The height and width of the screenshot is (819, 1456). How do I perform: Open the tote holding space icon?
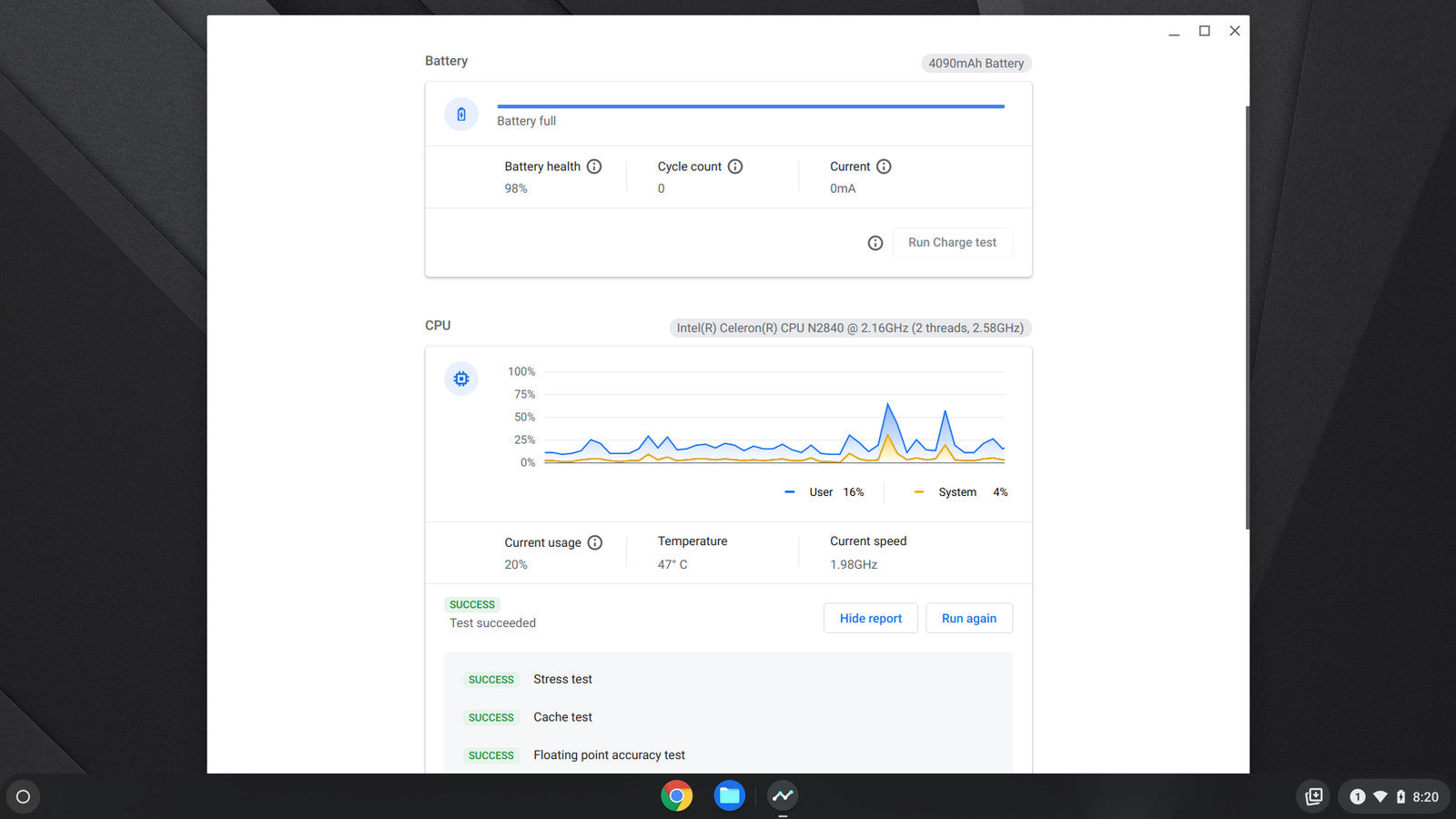[x=1313, y=797]
